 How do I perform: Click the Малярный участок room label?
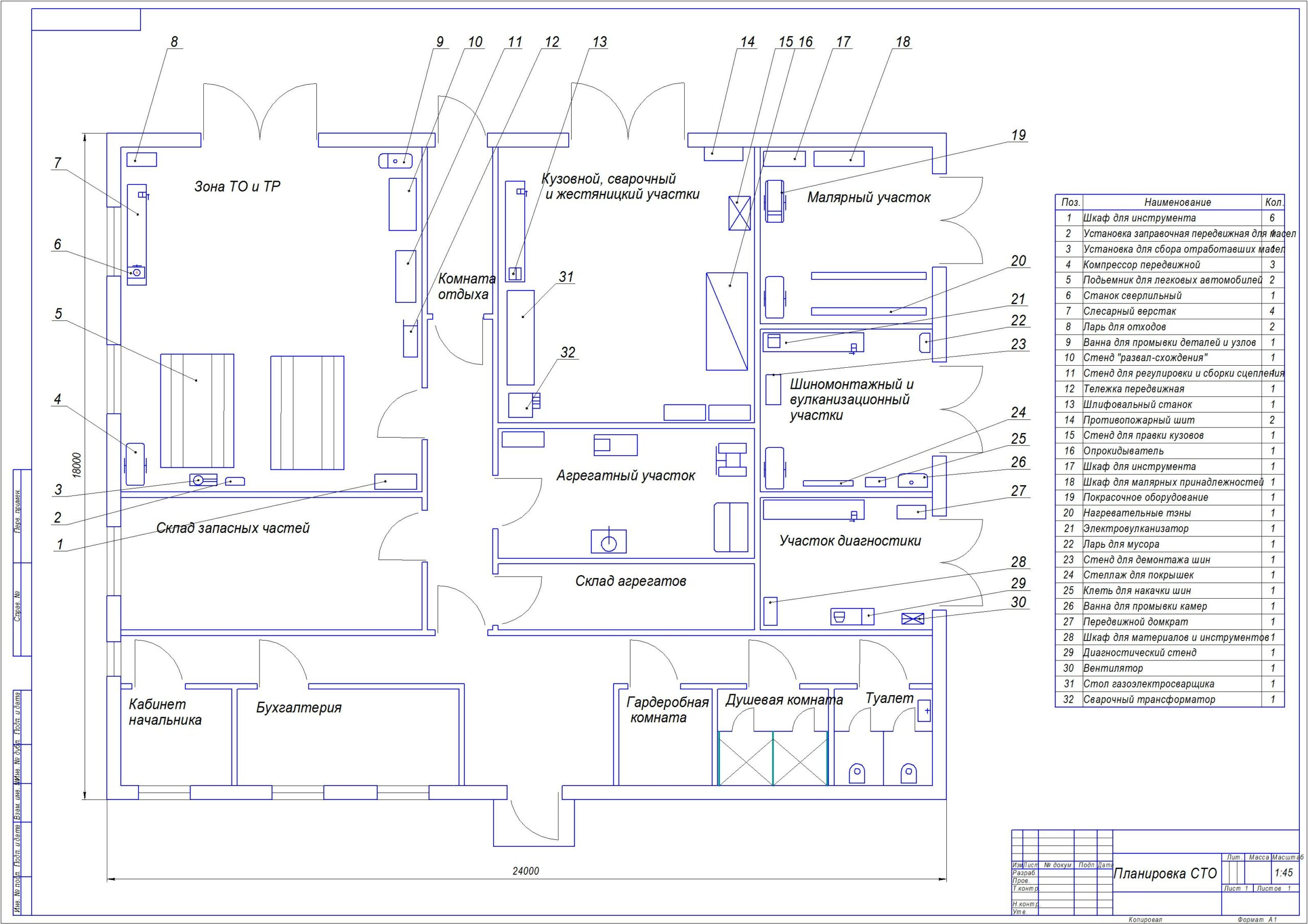coord(868,198)
